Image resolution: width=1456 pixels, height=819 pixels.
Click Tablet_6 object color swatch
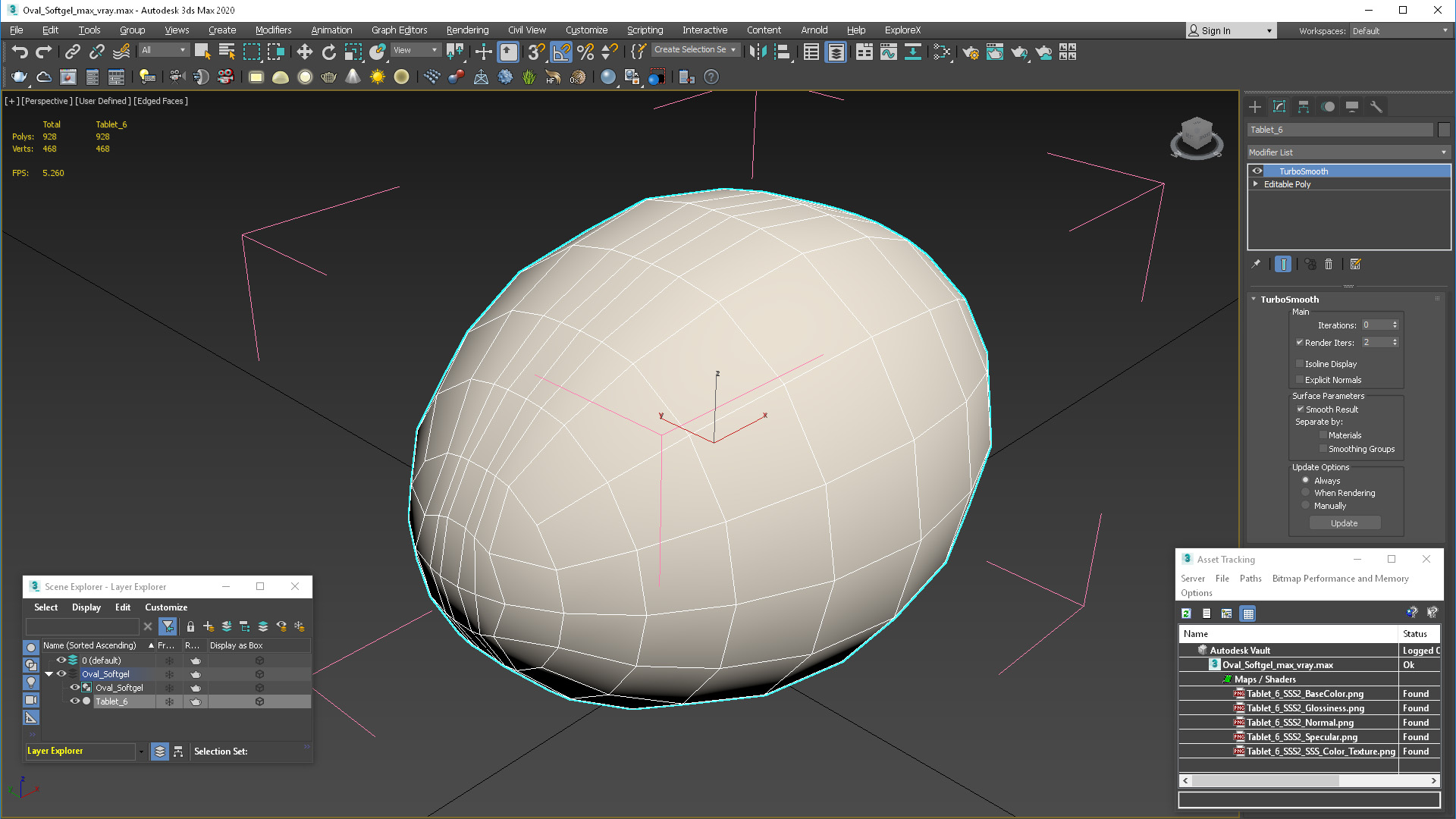pos(1444,130)
